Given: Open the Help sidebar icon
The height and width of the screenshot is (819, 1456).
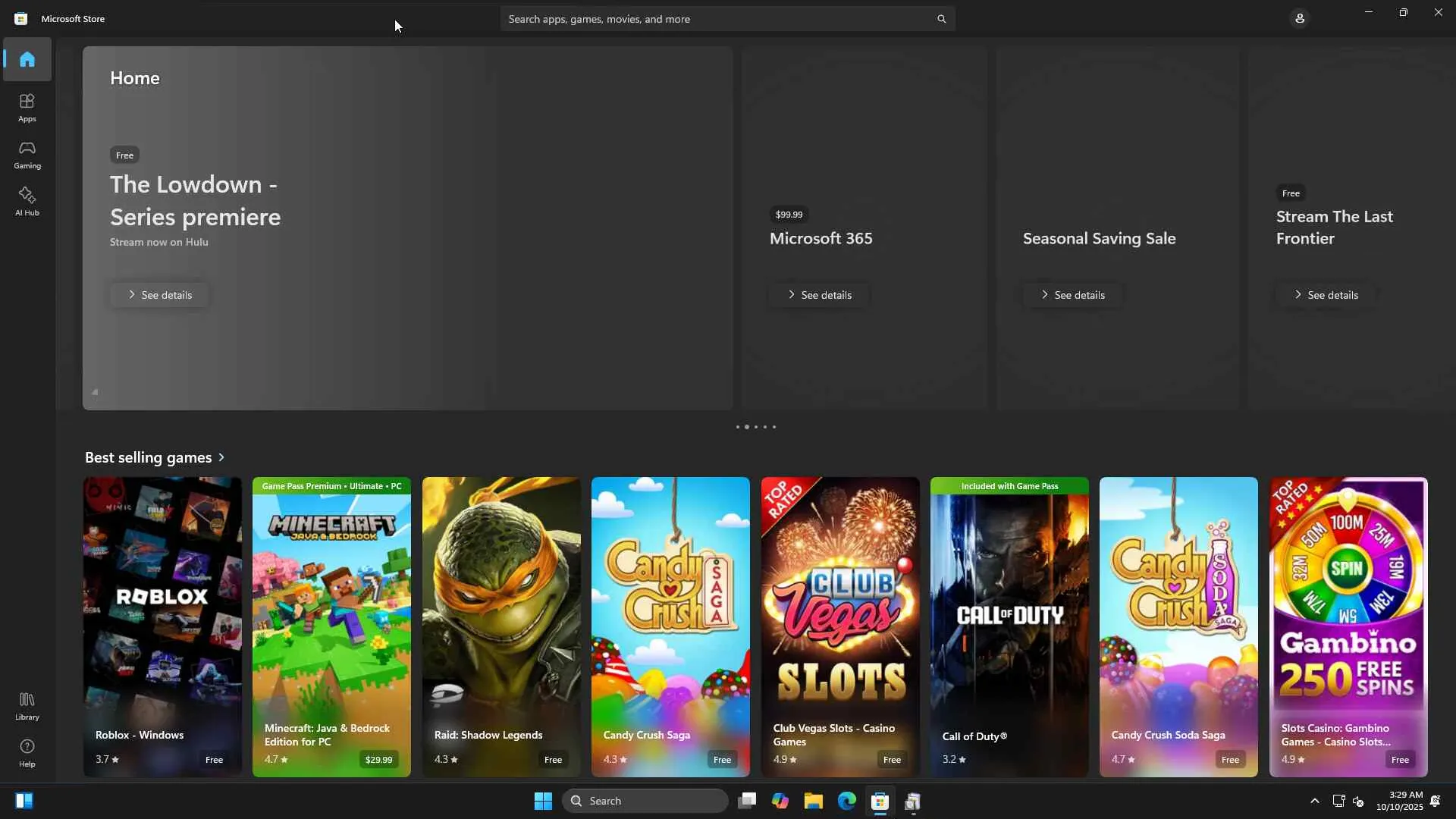Looking at the screenshot, I should click(27, 752).
